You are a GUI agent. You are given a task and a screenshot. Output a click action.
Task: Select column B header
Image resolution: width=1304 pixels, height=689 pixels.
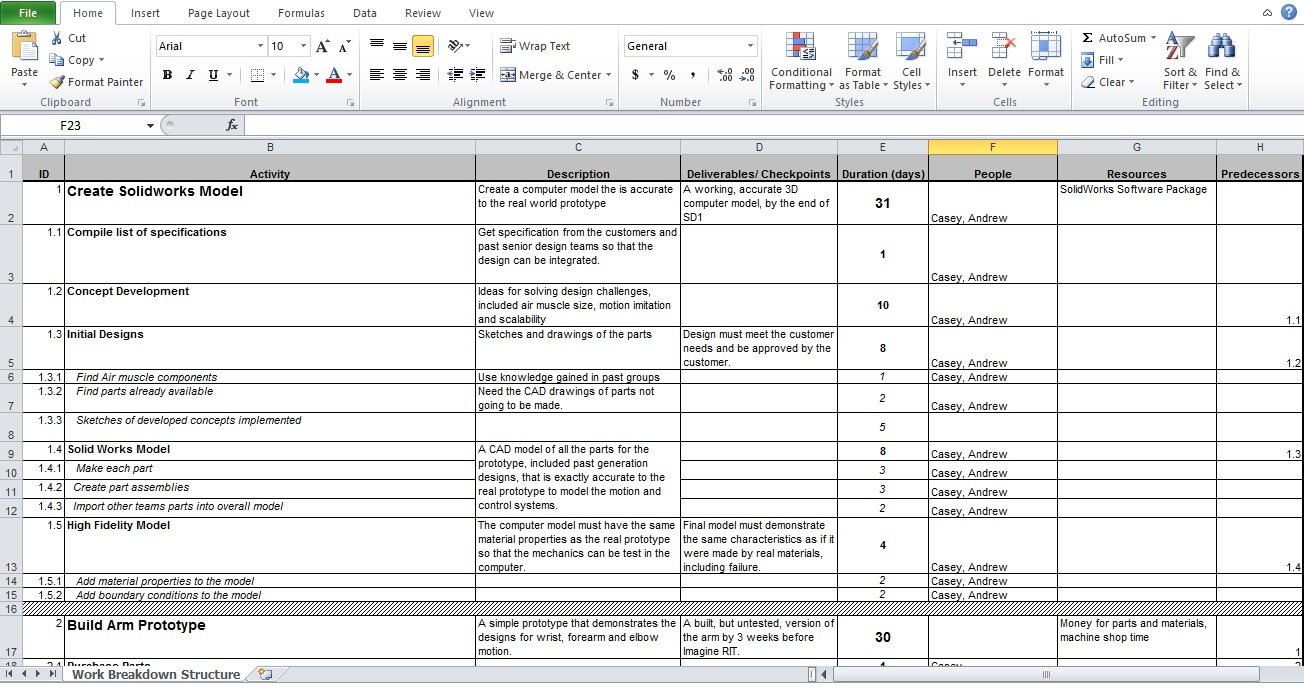[270, 147]
